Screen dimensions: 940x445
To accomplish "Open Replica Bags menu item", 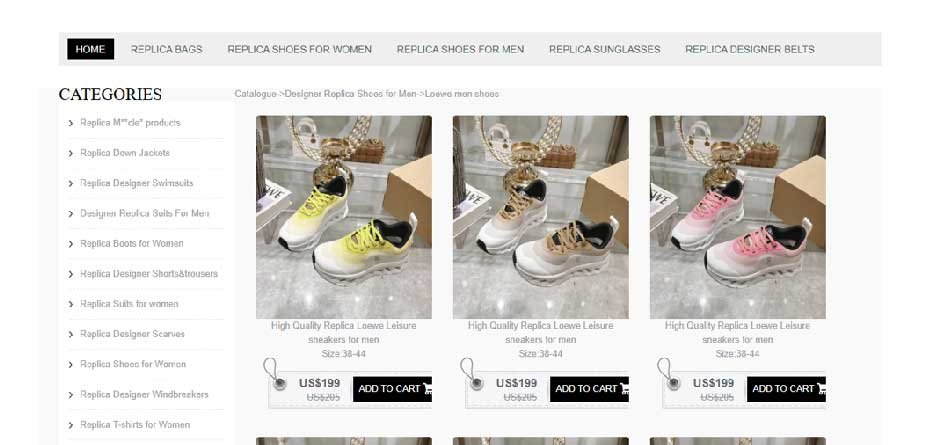I will tap(167, 49).
